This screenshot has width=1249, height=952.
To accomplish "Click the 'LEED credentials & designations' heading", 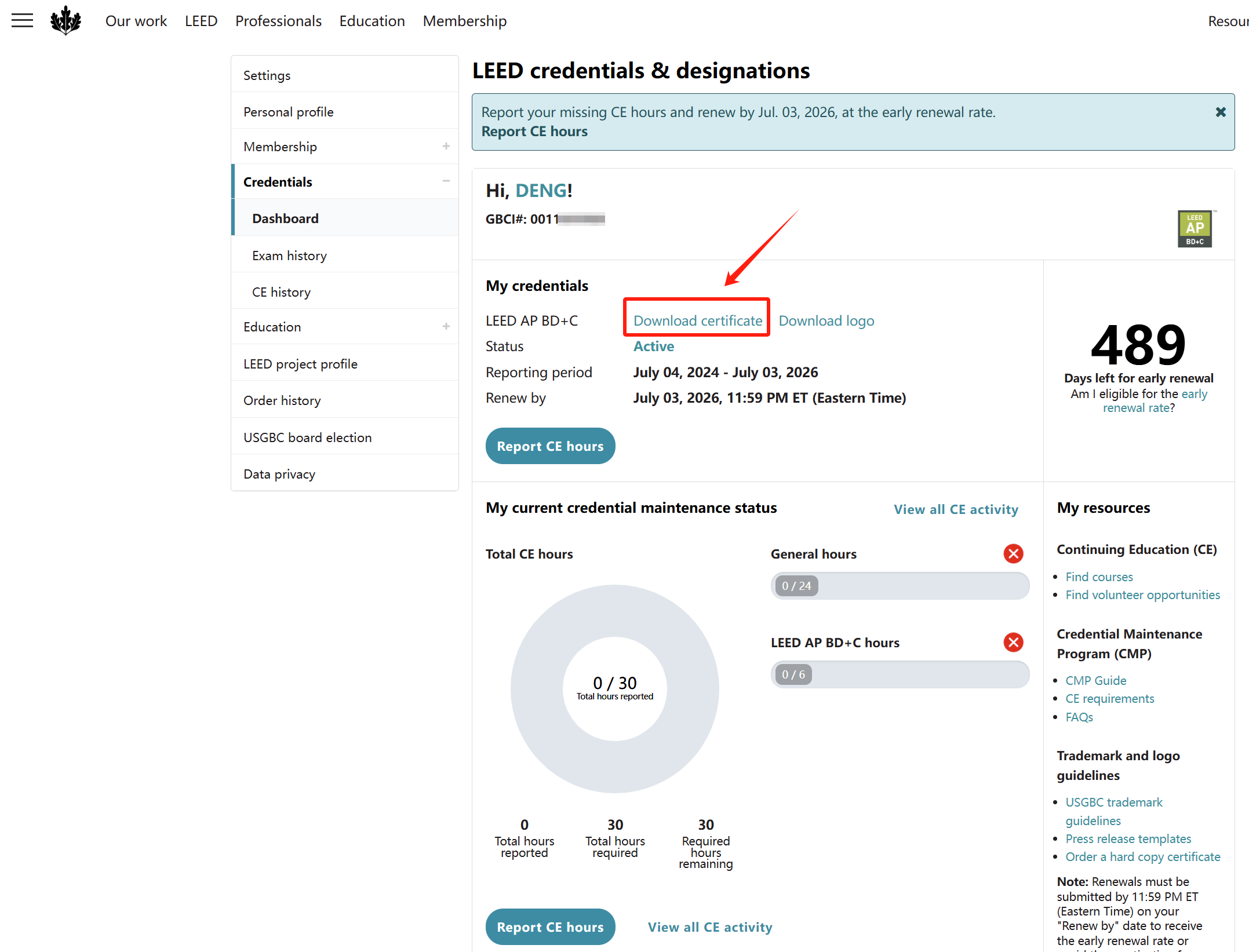I will click(x=641, y=71).
